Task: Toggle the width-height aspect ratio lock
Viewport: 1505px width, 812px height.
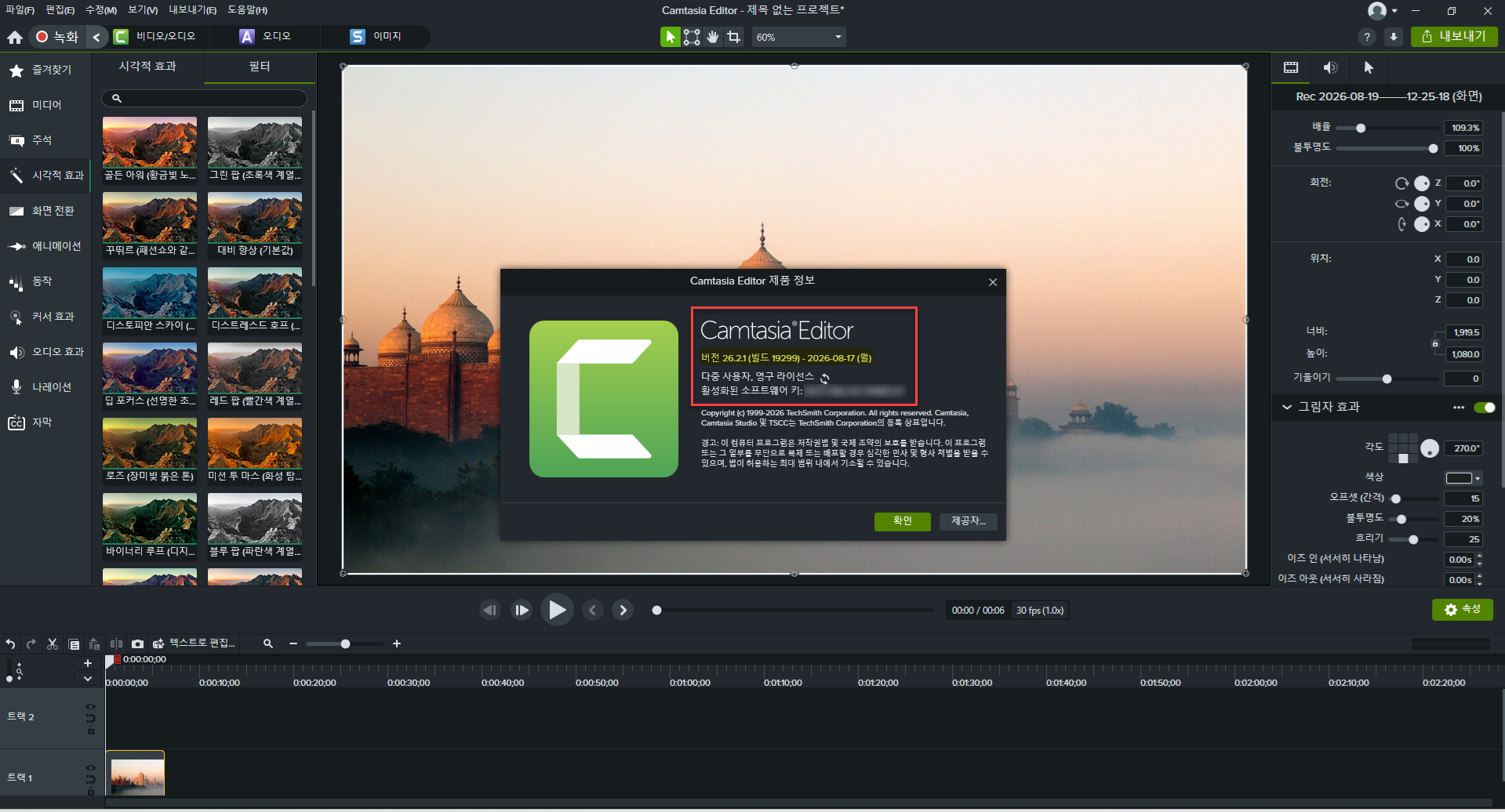Action: click(1435, 343)
